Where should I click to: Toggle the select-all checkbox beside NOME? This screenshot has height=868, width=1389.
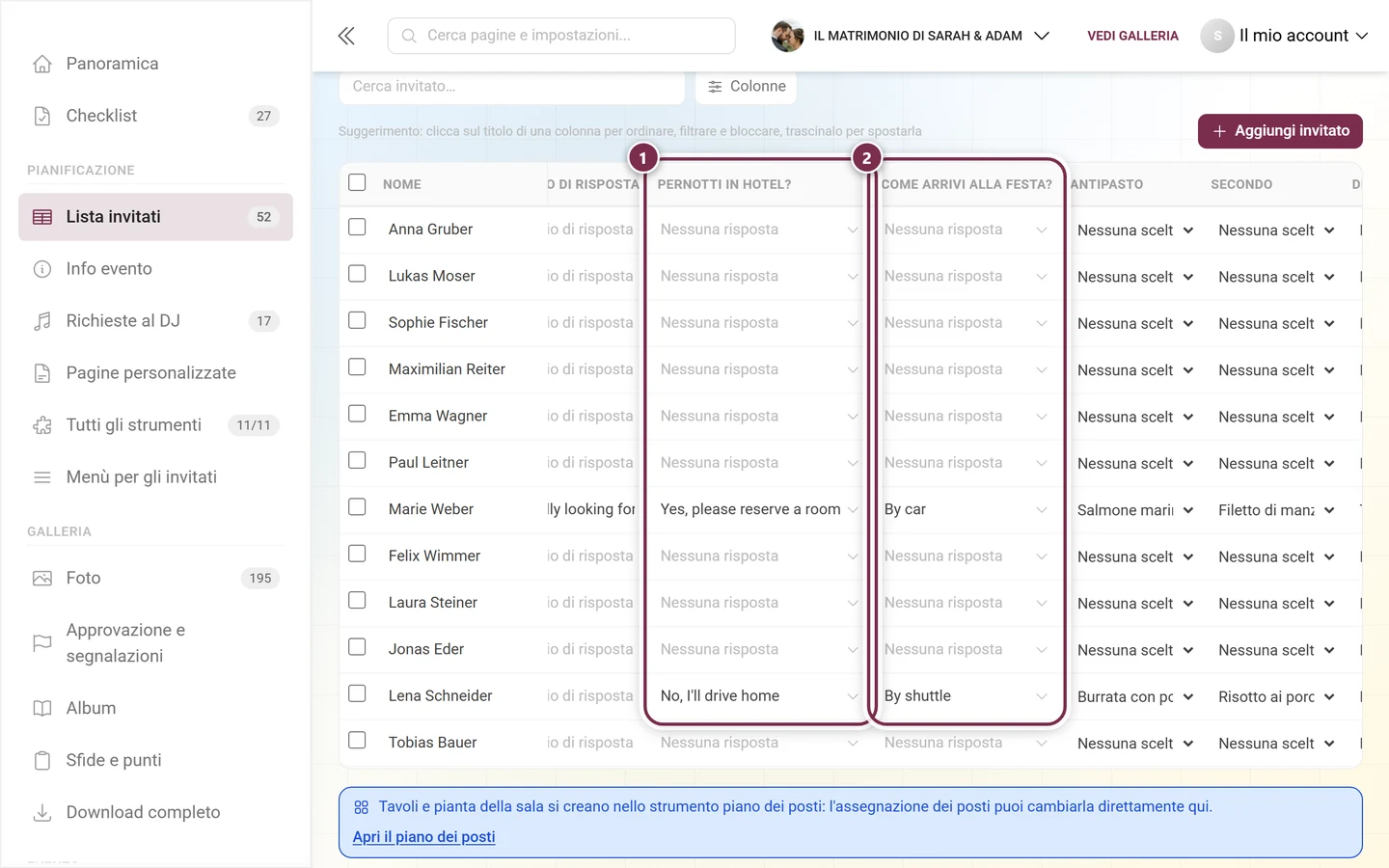click(x=357, y=182)
